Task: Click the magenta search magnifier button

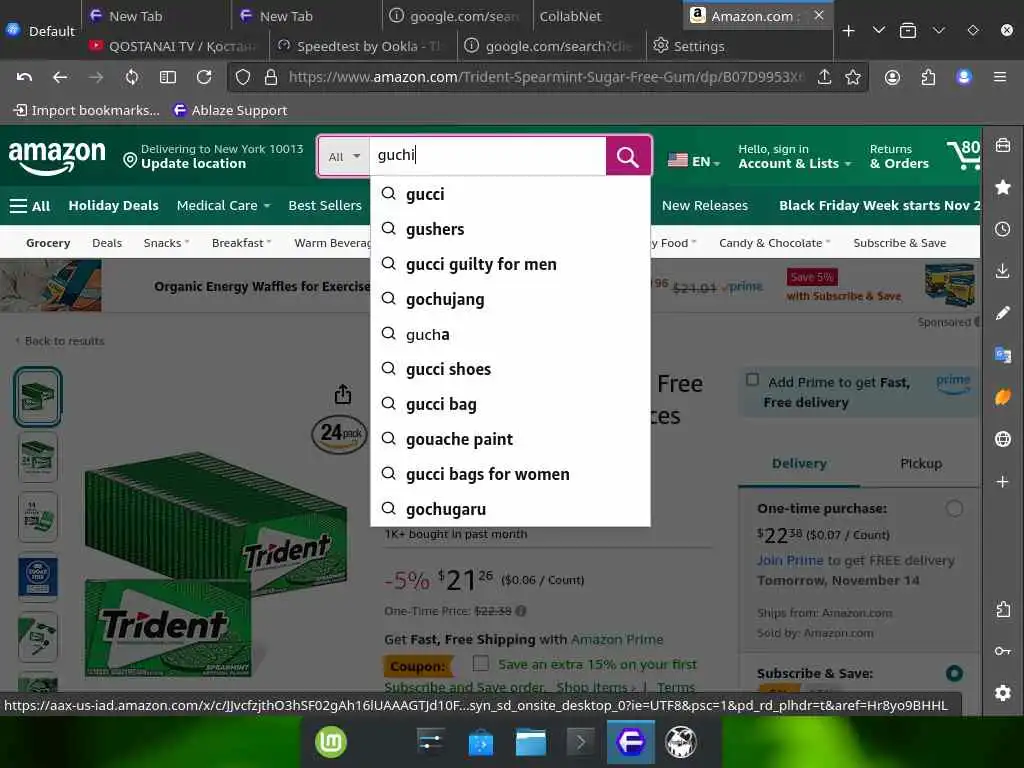Action: (628, 157)
